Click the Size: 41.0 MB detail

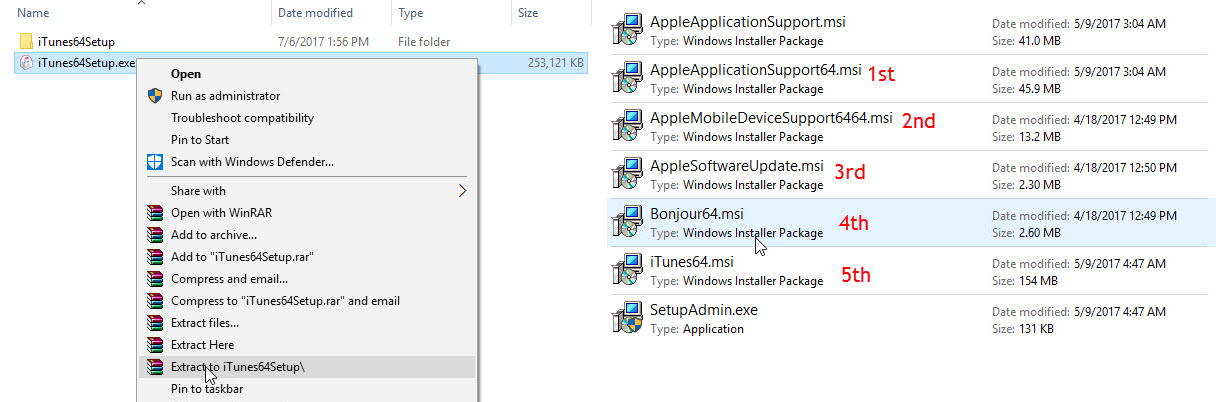[1028, 41]
